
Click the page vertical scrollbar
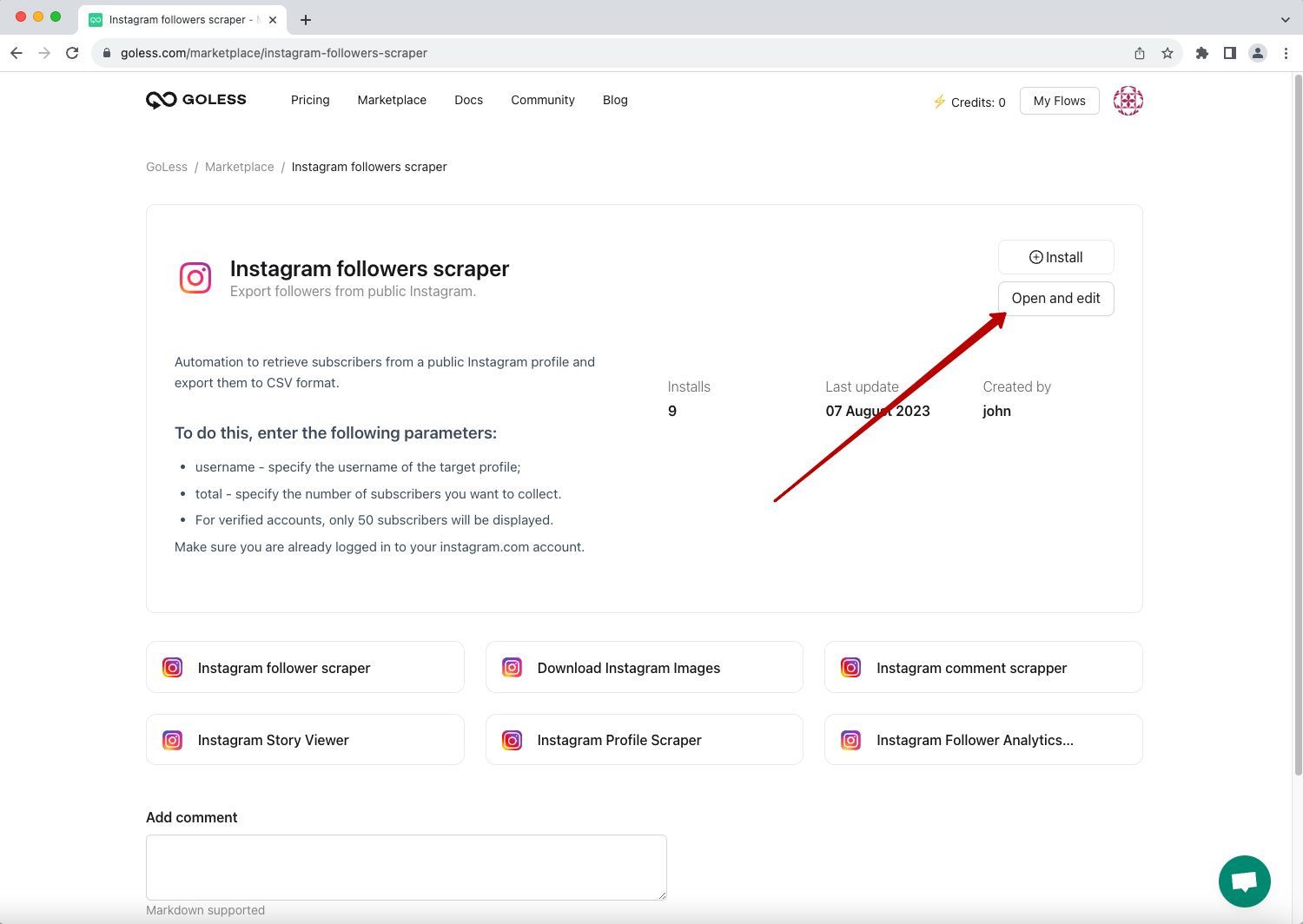1298,426
